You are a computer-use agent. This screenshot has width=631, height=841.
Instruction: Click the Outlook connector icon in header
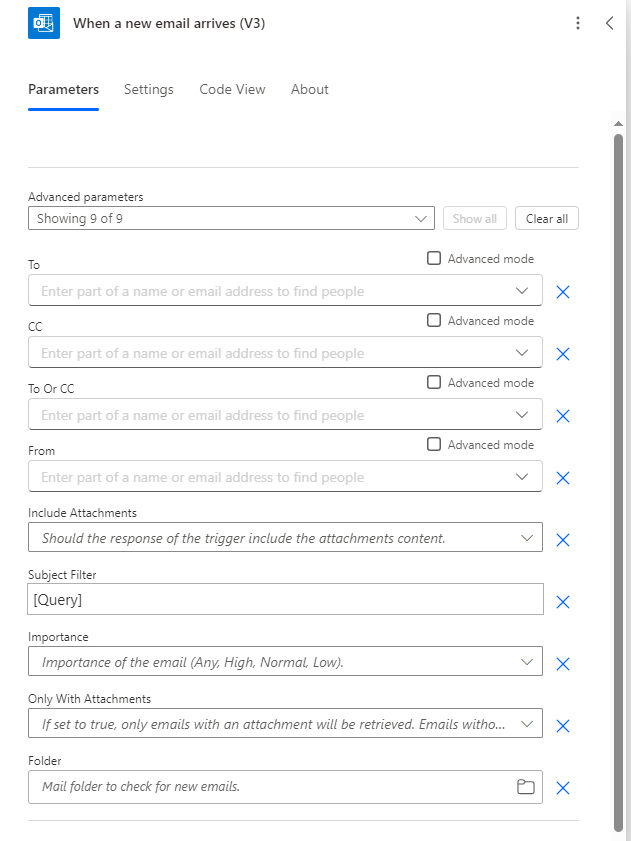pos(44,23)
